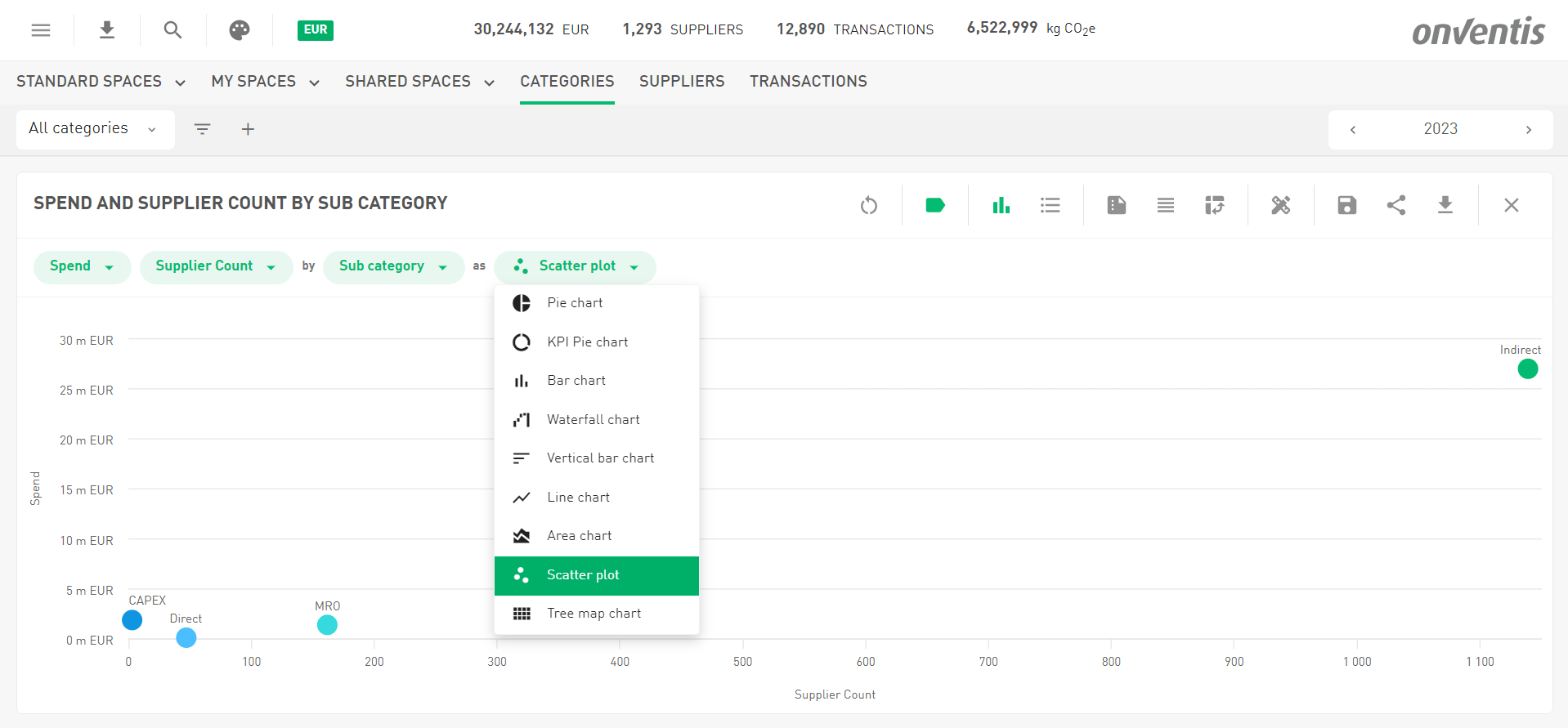Go to the next year after 2023

point(1528,129)
